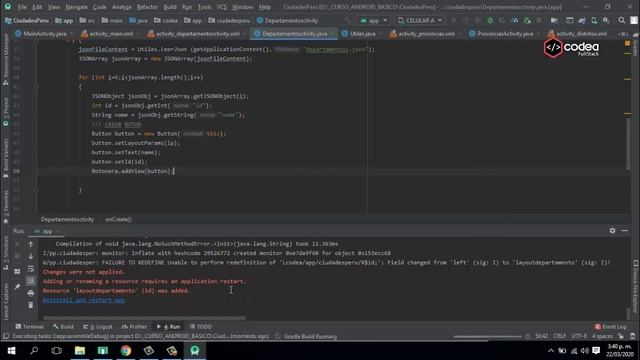Click the Print icon in Run console
The image size is (640, 360).
[31, 293]
